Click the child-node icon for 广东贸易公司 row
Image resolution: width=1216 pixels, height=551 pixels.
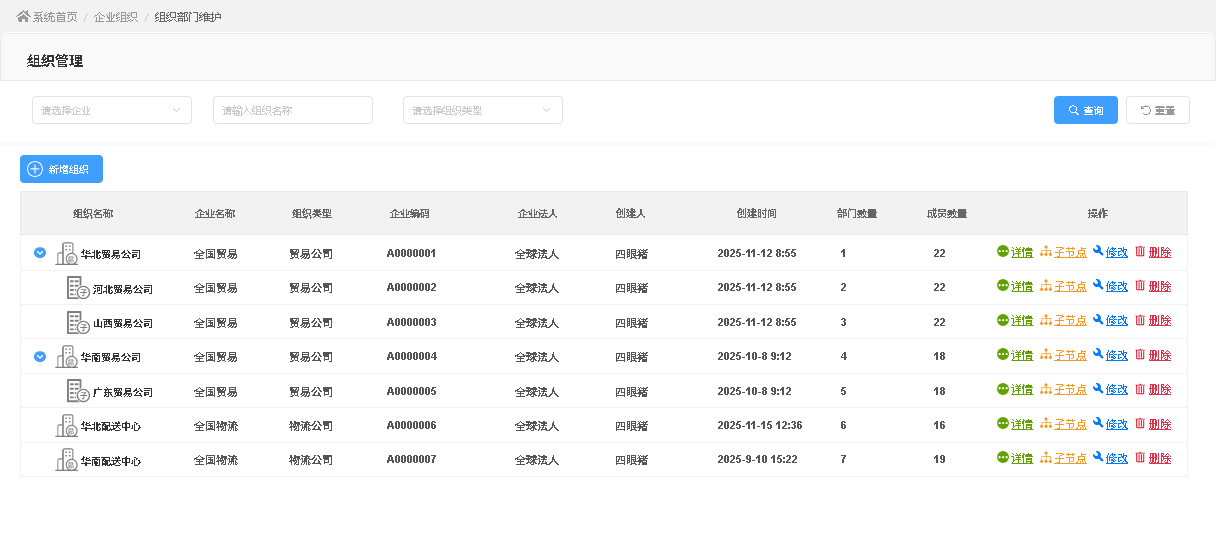tap(1046, 389)
